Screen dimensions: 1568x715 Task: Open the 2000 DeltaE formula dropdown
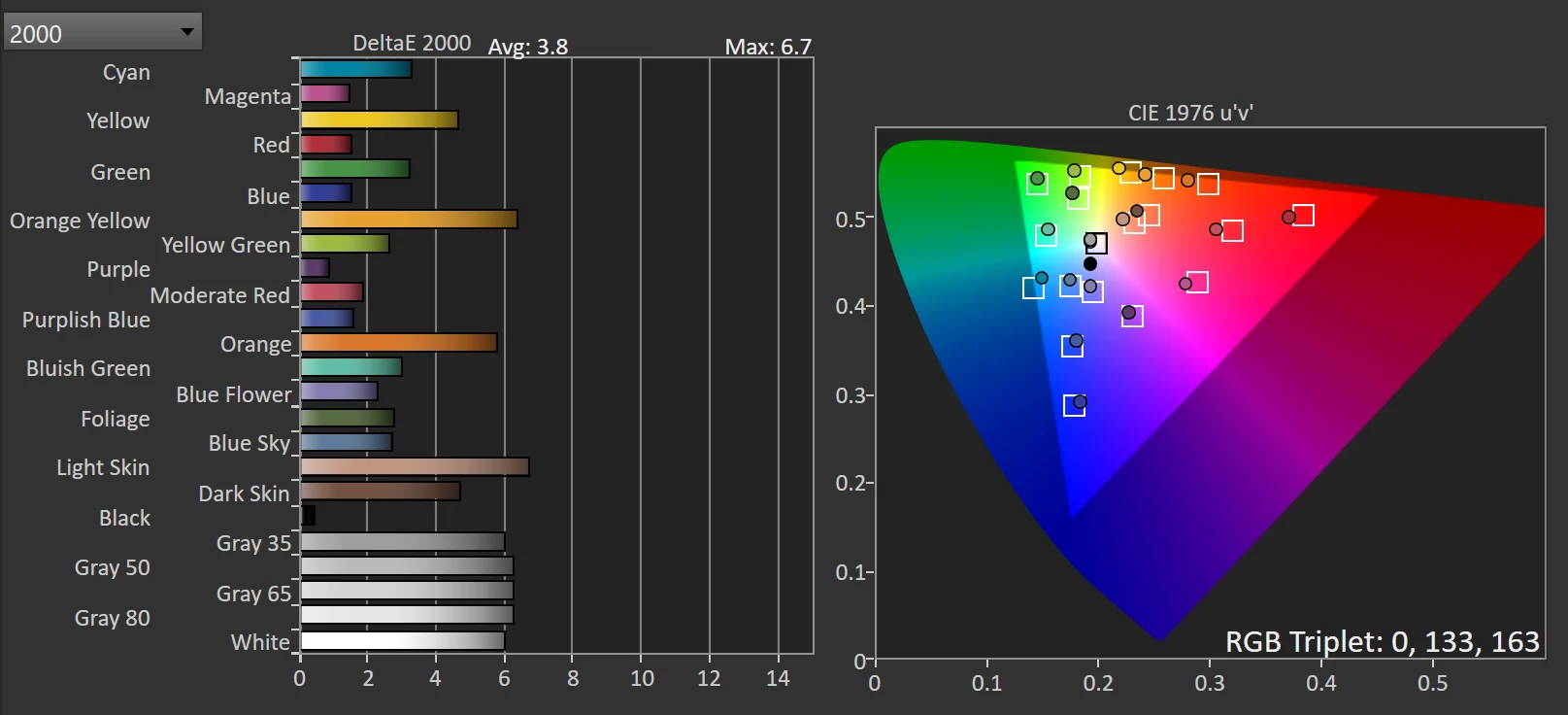coord(102,32)
